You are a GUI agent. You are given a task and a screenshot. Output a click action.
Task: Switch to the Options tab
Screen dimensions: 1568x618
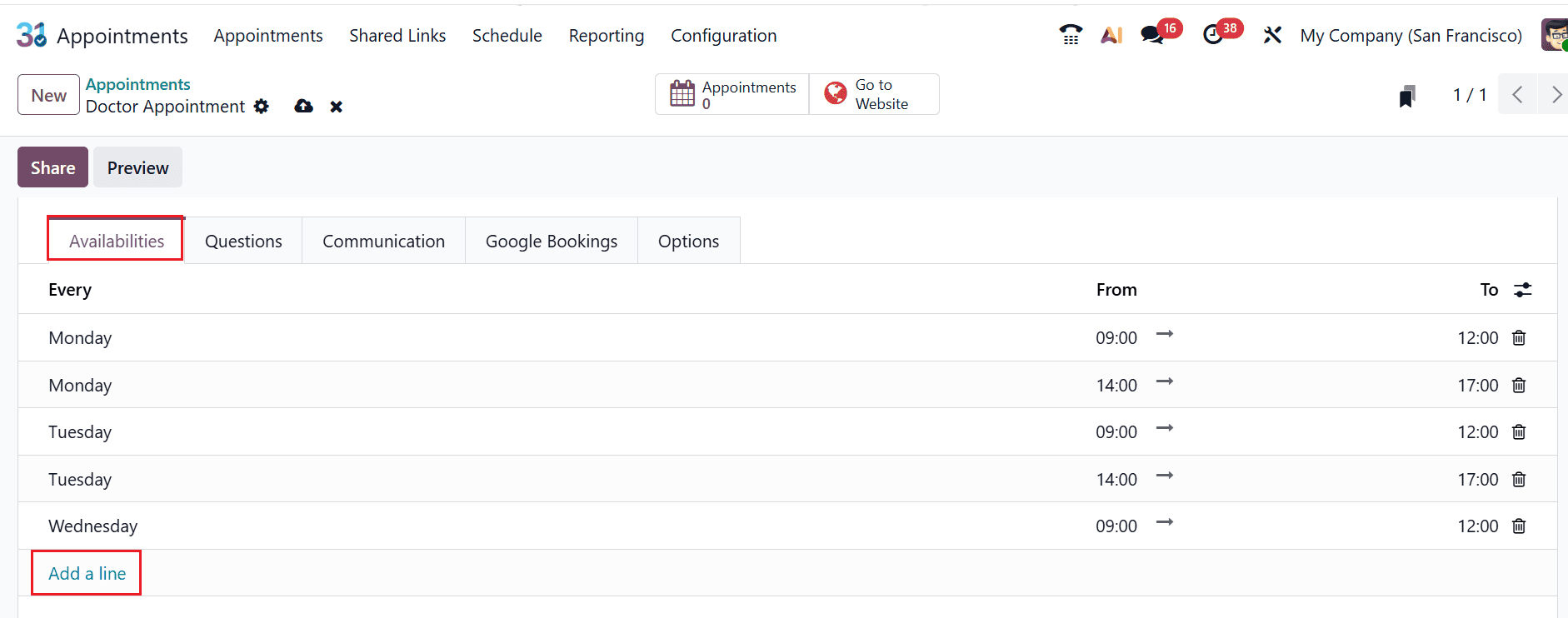coord(688,241)
